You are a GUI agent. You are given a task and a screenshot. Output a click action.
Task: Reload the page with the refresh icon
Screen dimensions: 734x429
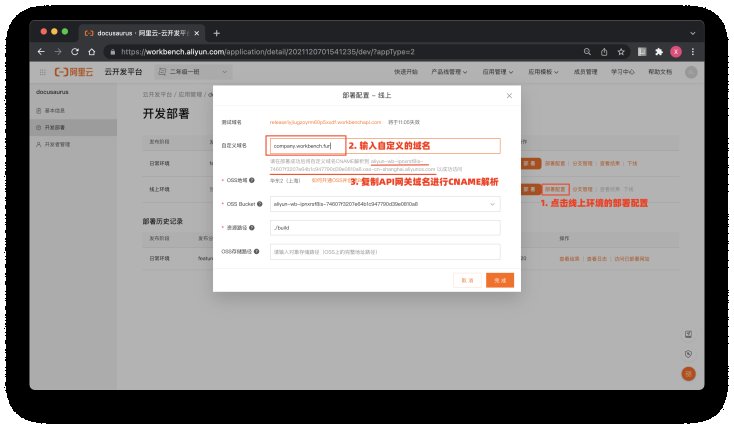tap(75, 51)
